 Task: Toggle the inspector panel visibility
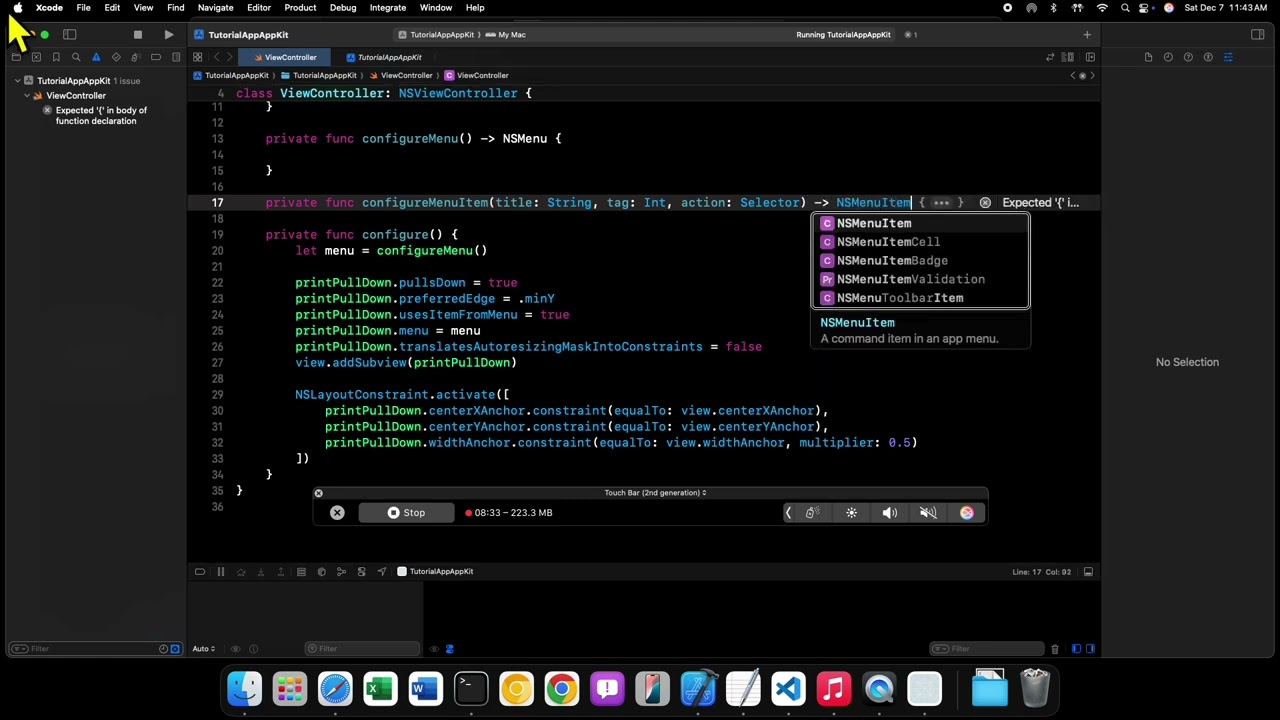coord(1258,35)
